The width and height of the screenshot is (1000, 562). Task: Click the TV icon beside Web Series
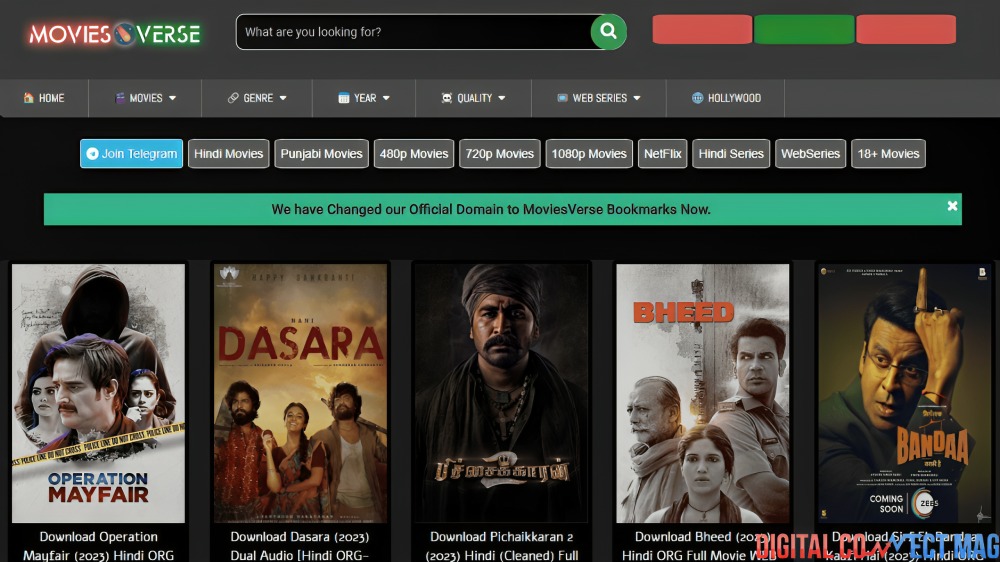562,98
